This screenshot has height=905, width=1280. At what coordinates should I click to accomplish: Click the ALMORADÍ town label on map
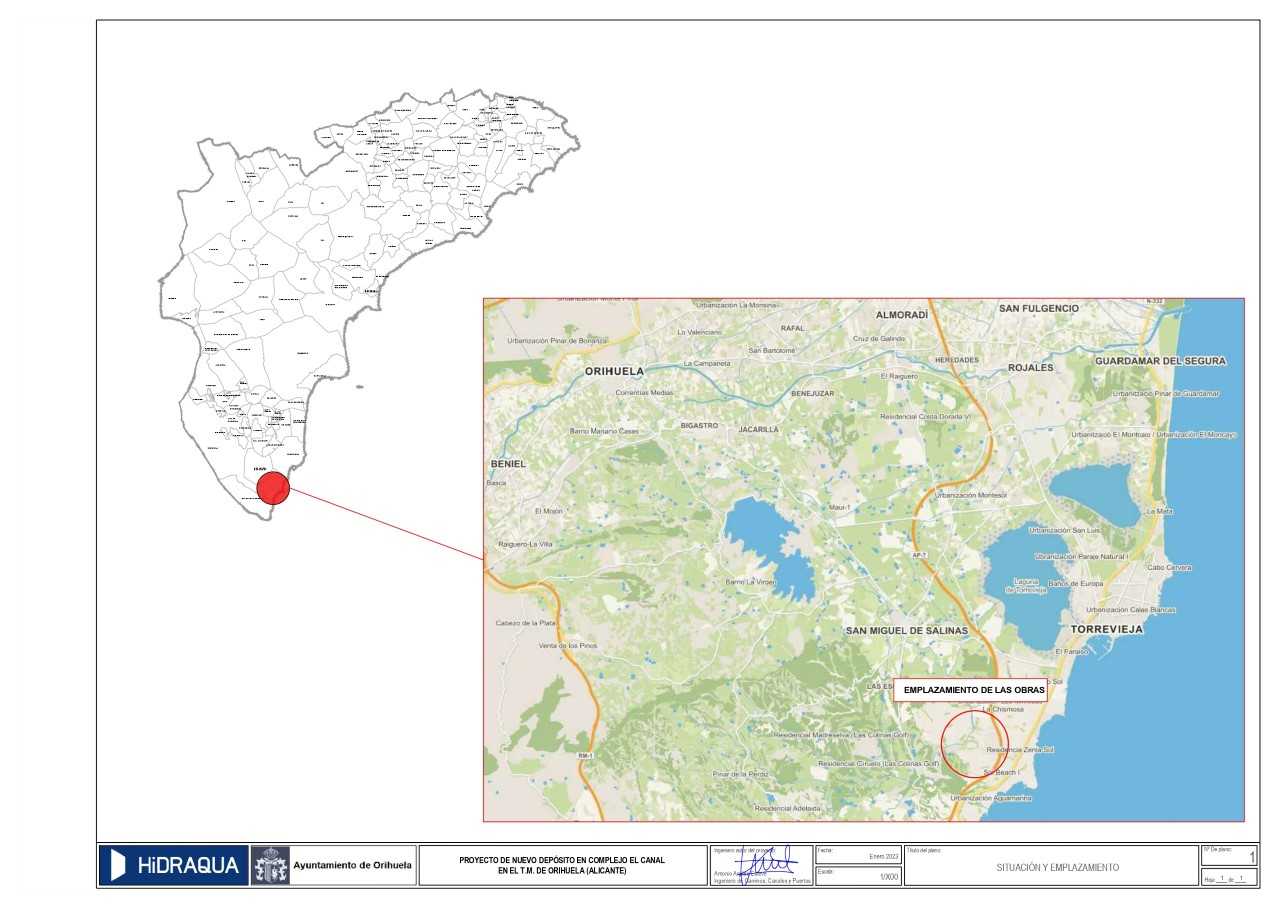tap(902, 314)
